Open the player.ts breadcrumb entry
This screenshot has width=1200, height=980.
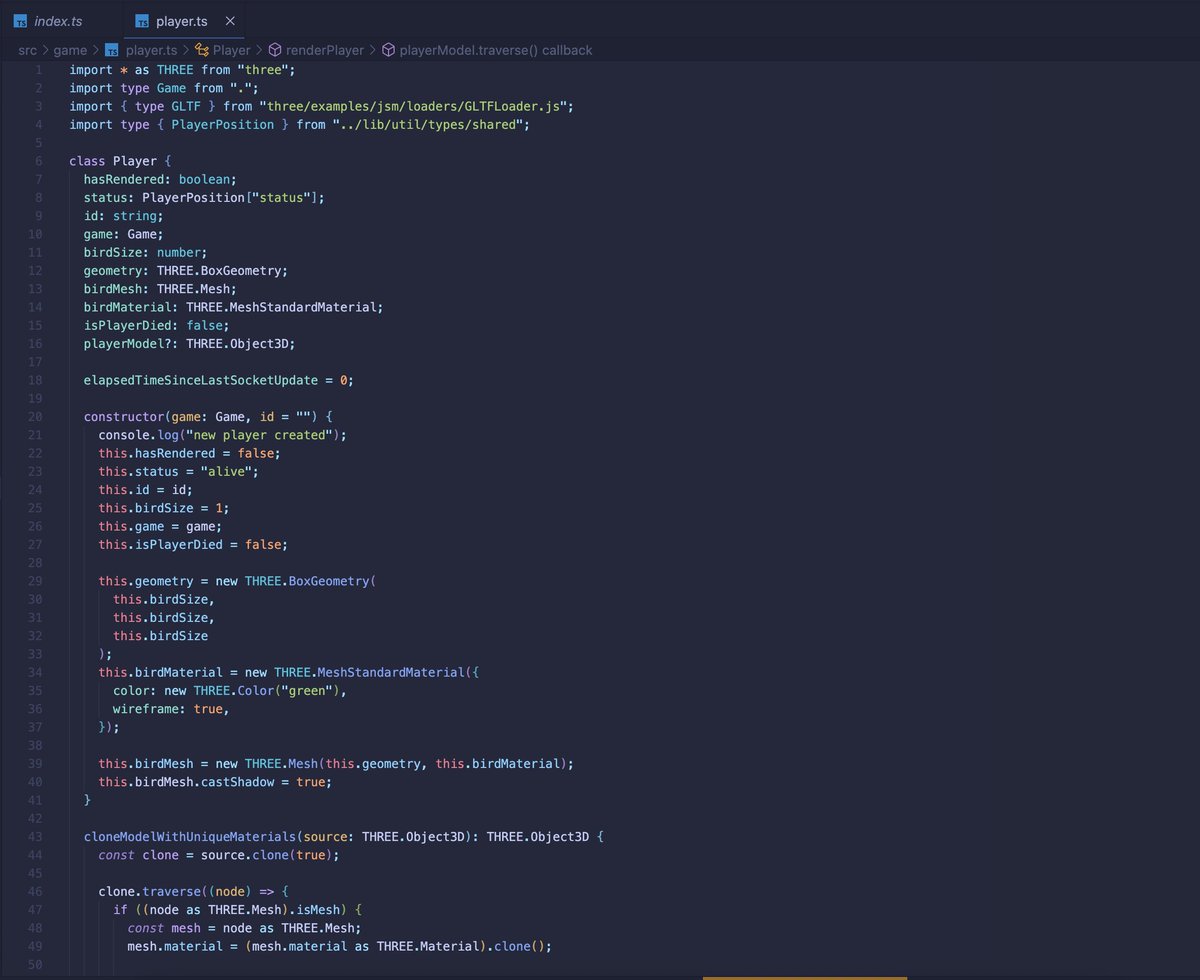tap(151, 50)
